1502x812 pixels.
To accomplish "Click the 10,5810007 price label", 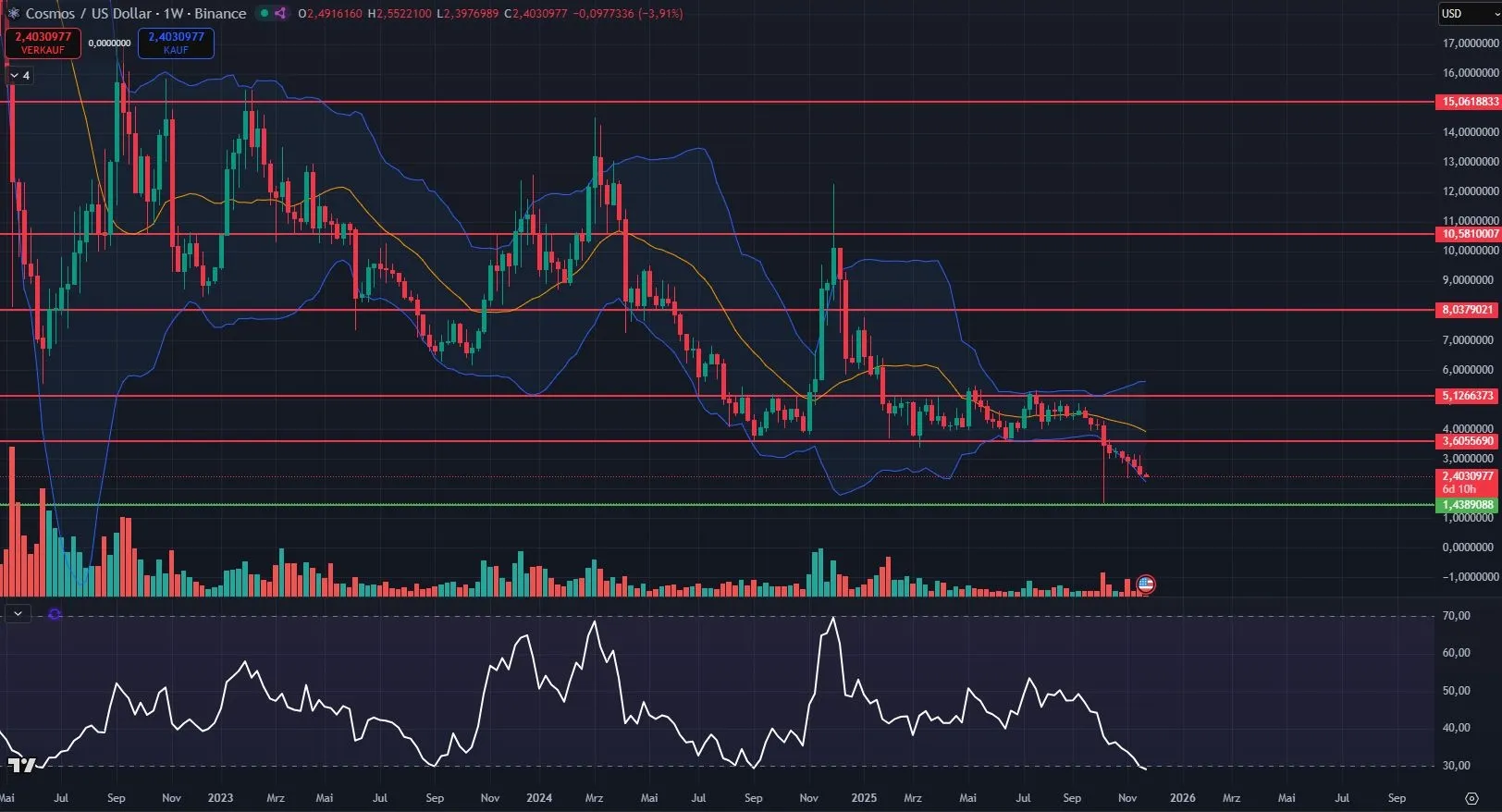I will pos(1469,234).
